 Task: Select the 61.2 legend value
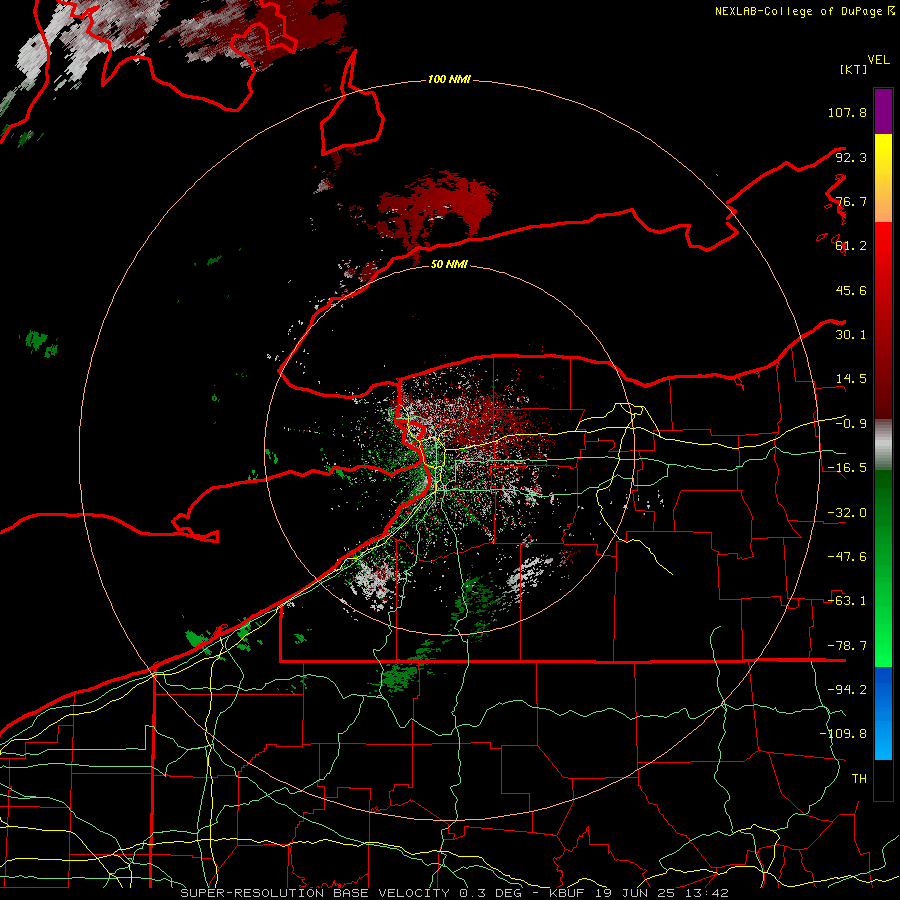[851, 246]
